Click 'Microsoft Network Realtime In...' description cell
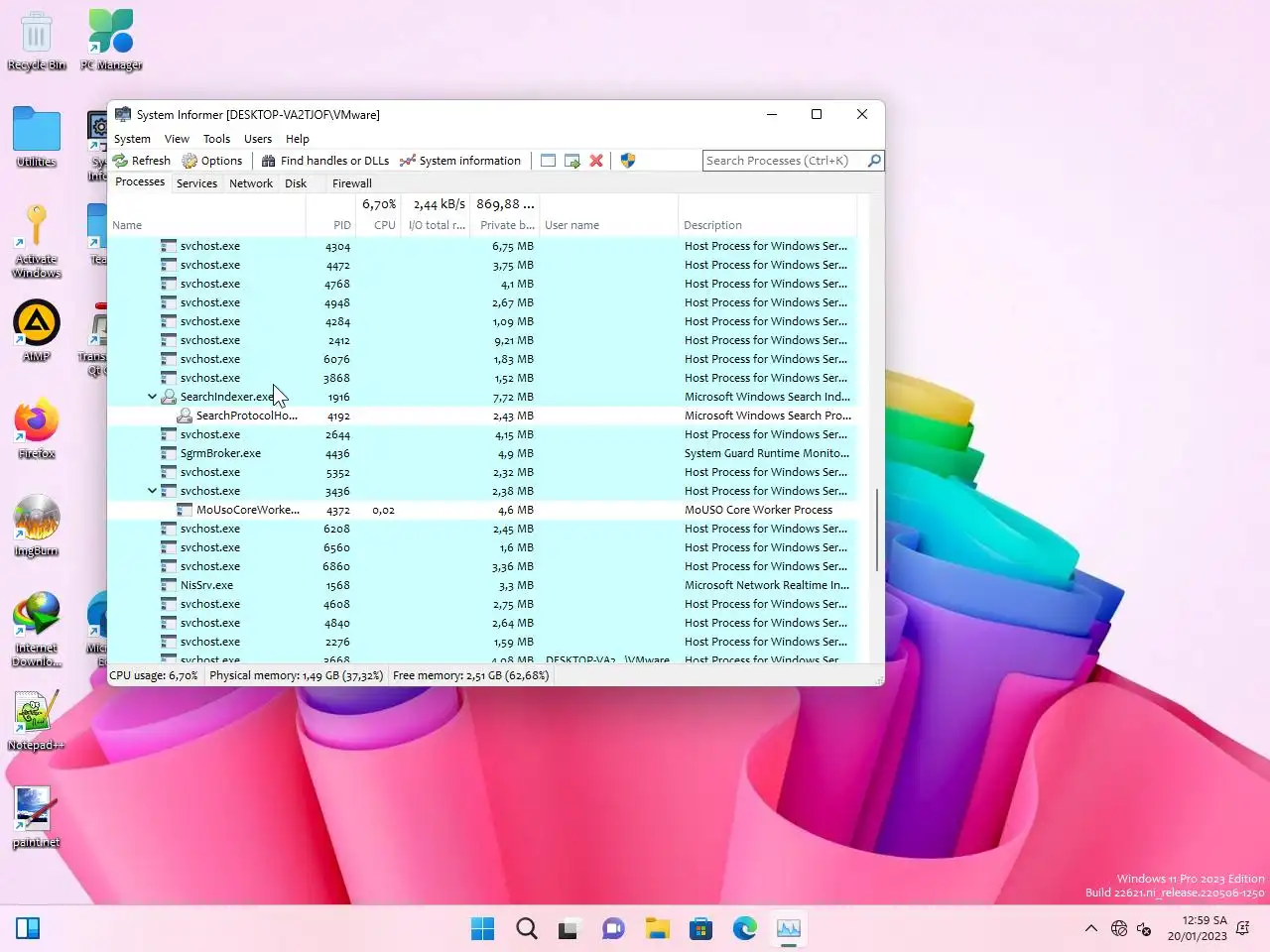Screen dimensions: 1270x952 tap(767, 585)
